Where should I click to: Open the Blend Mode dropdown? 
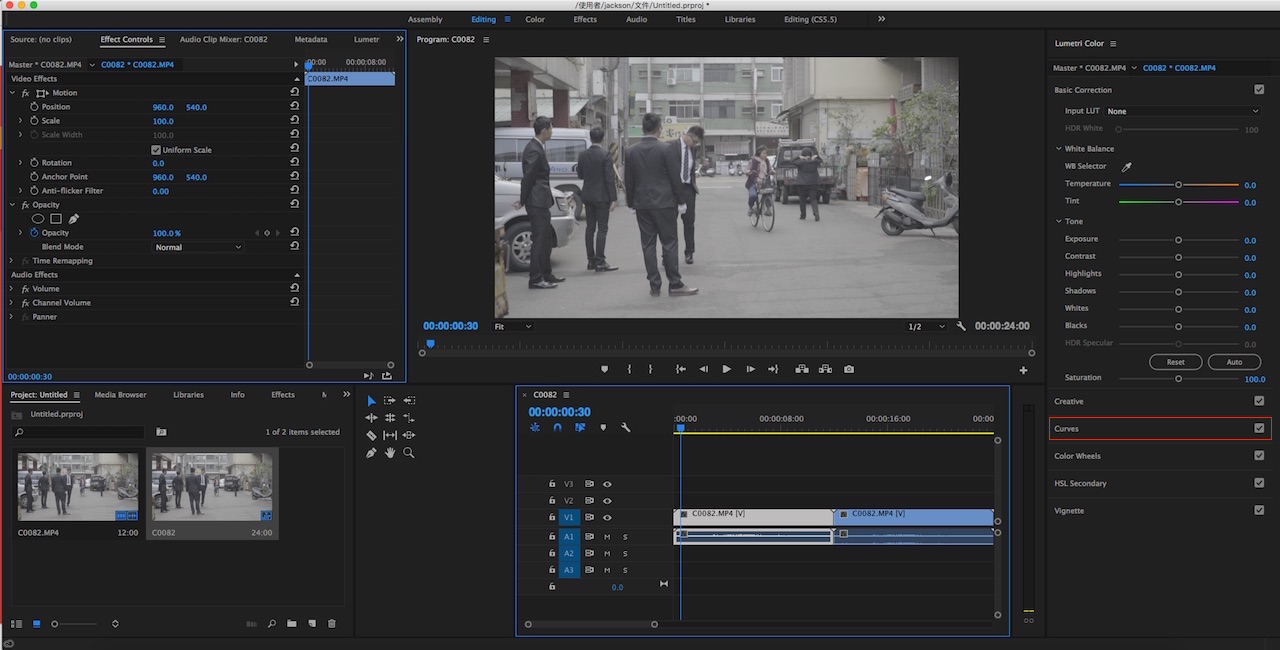[198, 247]
